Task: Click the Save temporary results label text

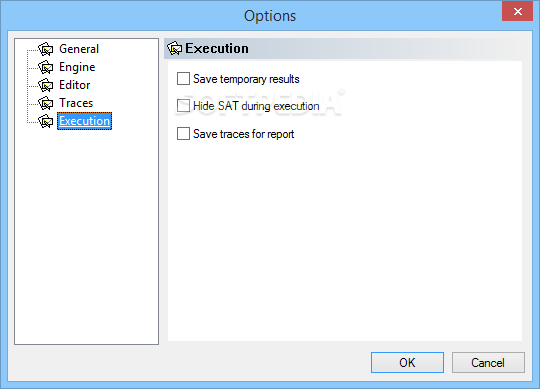Action: 246,79
